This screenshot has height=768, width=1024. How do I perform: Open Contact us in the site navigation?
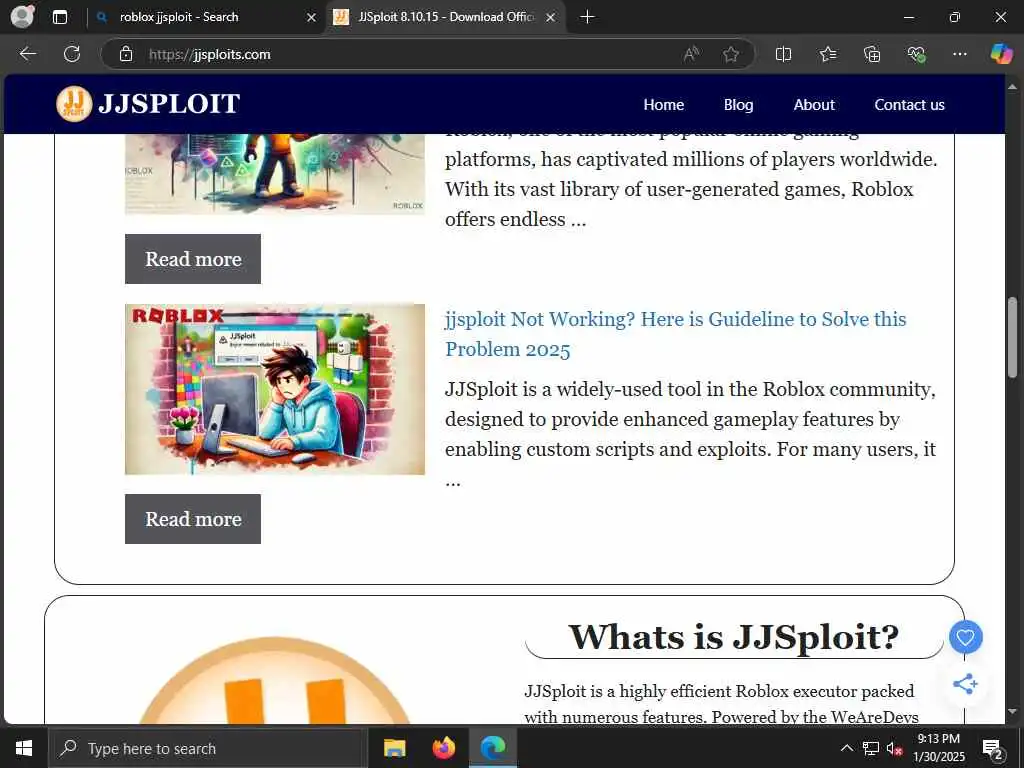coord(909,104)
